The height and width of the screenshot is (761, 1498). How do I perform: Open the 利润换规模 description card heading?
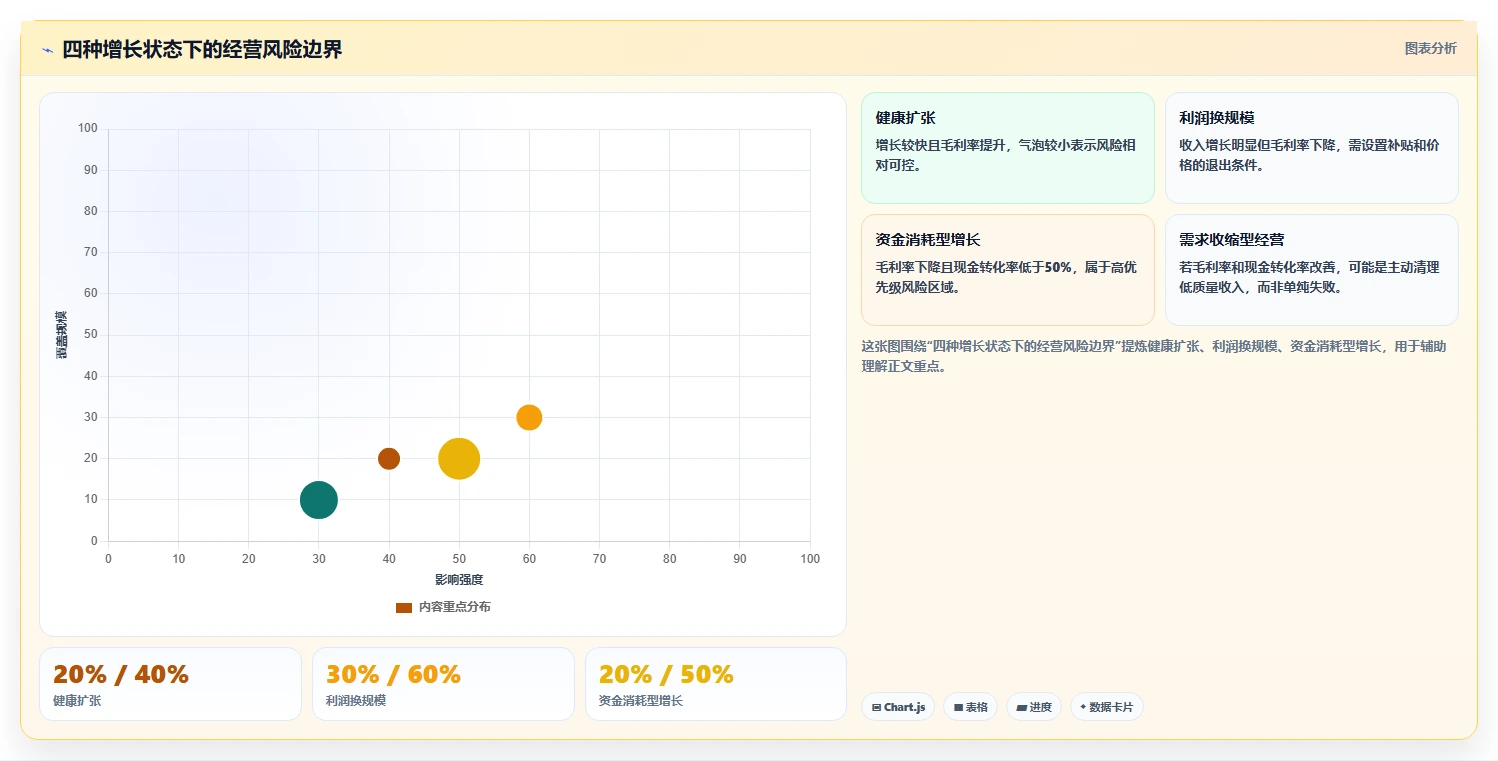[x=1217, y=118]
